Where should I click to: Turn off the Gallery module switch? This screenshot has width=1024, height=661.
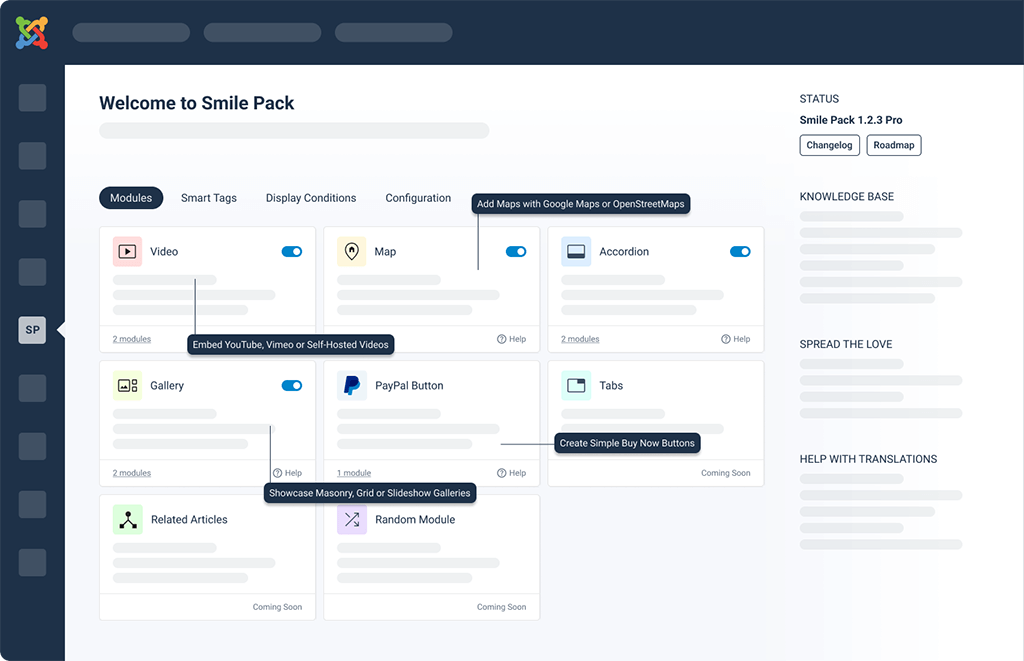point(292,385)
